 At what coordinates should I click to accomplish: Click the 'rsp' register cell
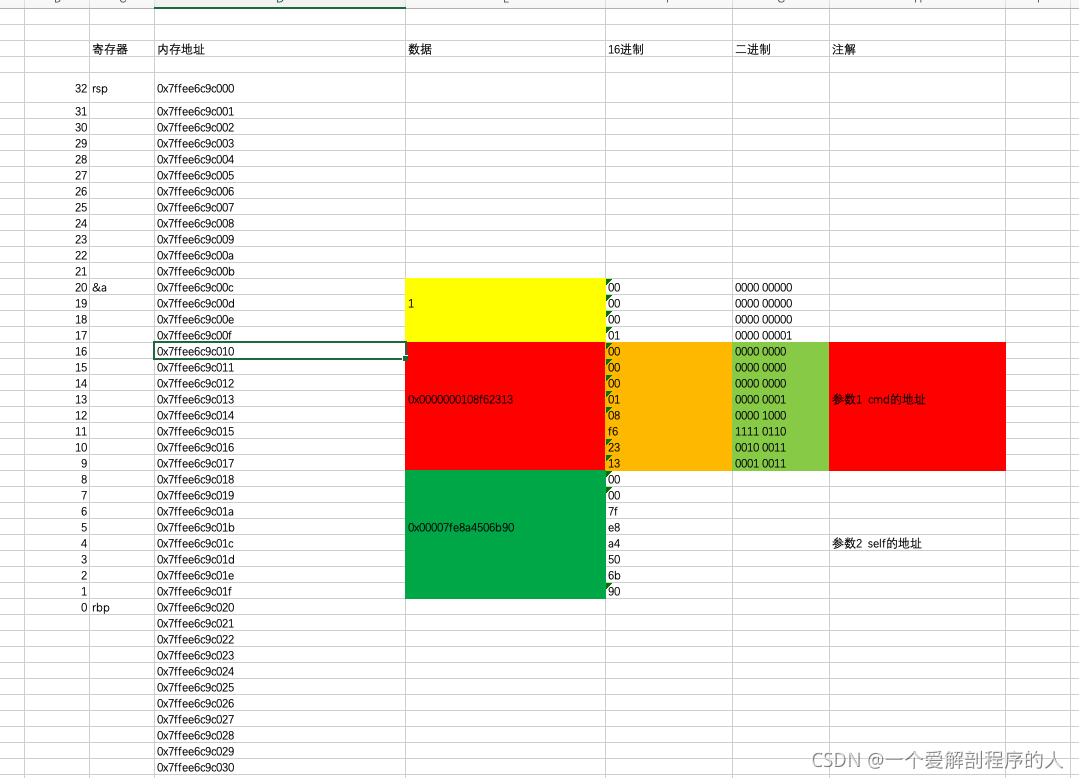pos(122,88)
